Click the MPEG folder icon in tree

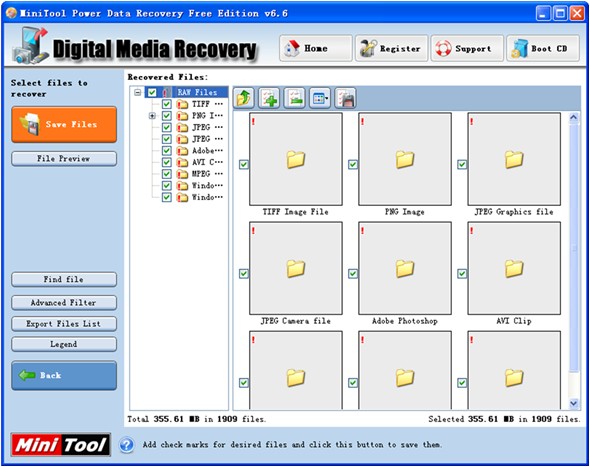coord(182,174)
